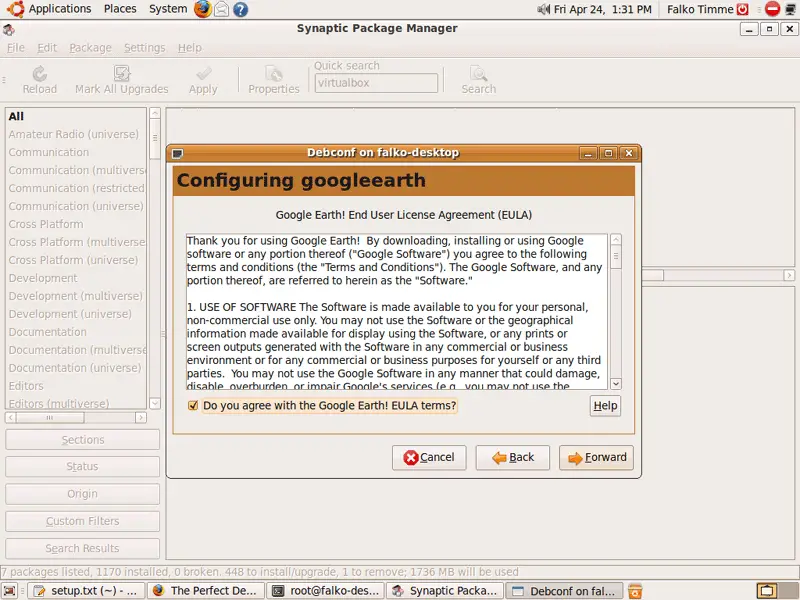Click the Quick search input field
800x600 pixels.
[376, 83]
